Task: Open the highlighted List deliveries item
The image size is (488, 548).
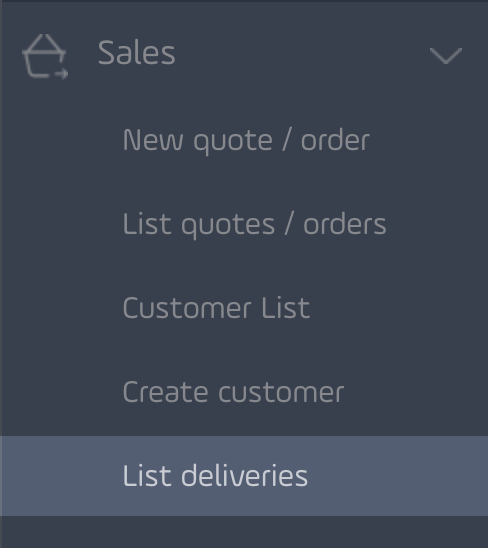Action: (x=244, y=476)
